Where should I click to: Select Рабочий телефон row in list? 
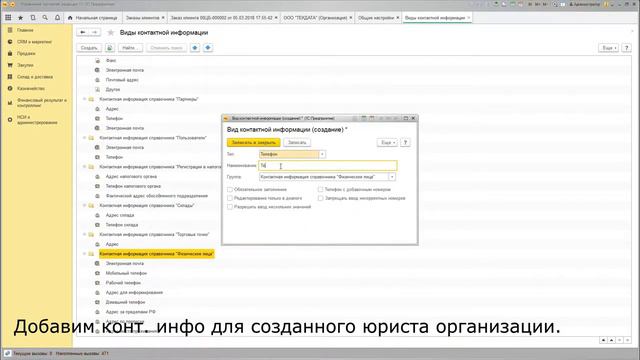click(123, 283)
